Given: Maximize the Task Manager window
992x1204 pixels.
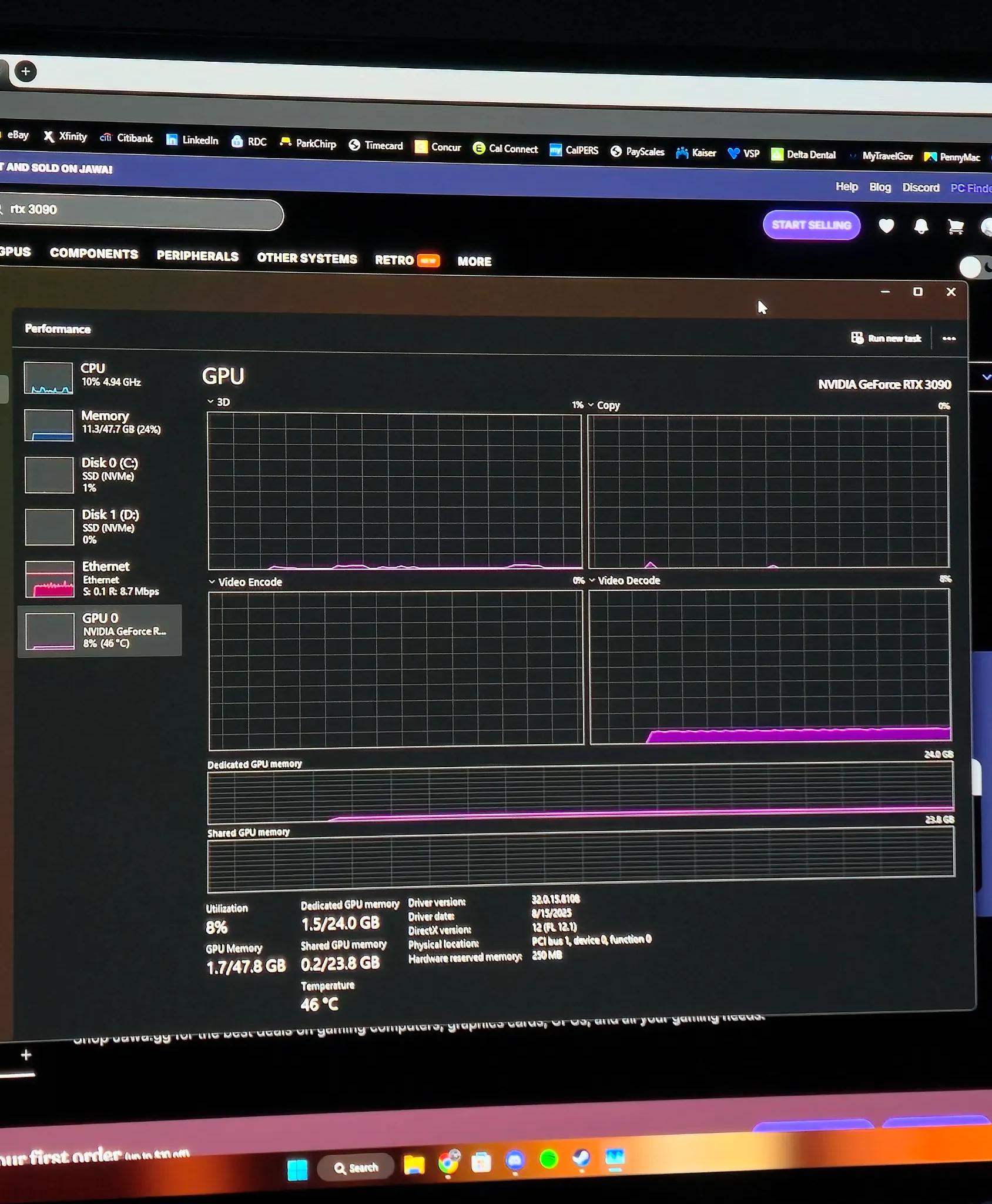Looking at the screenshot, I should click(918, 292).
